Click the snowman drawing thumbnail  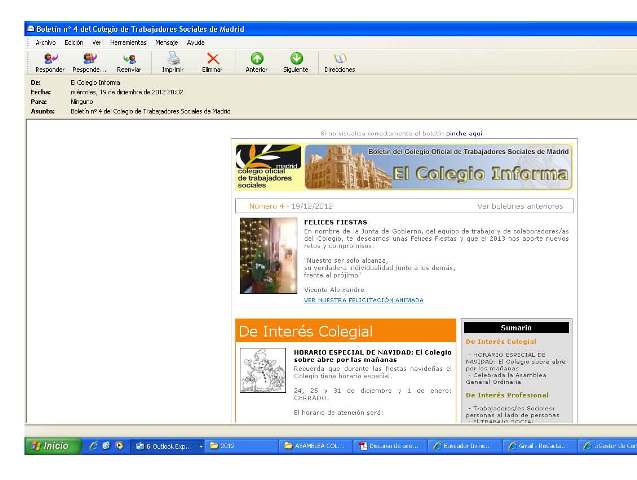[x=263, y=370]
